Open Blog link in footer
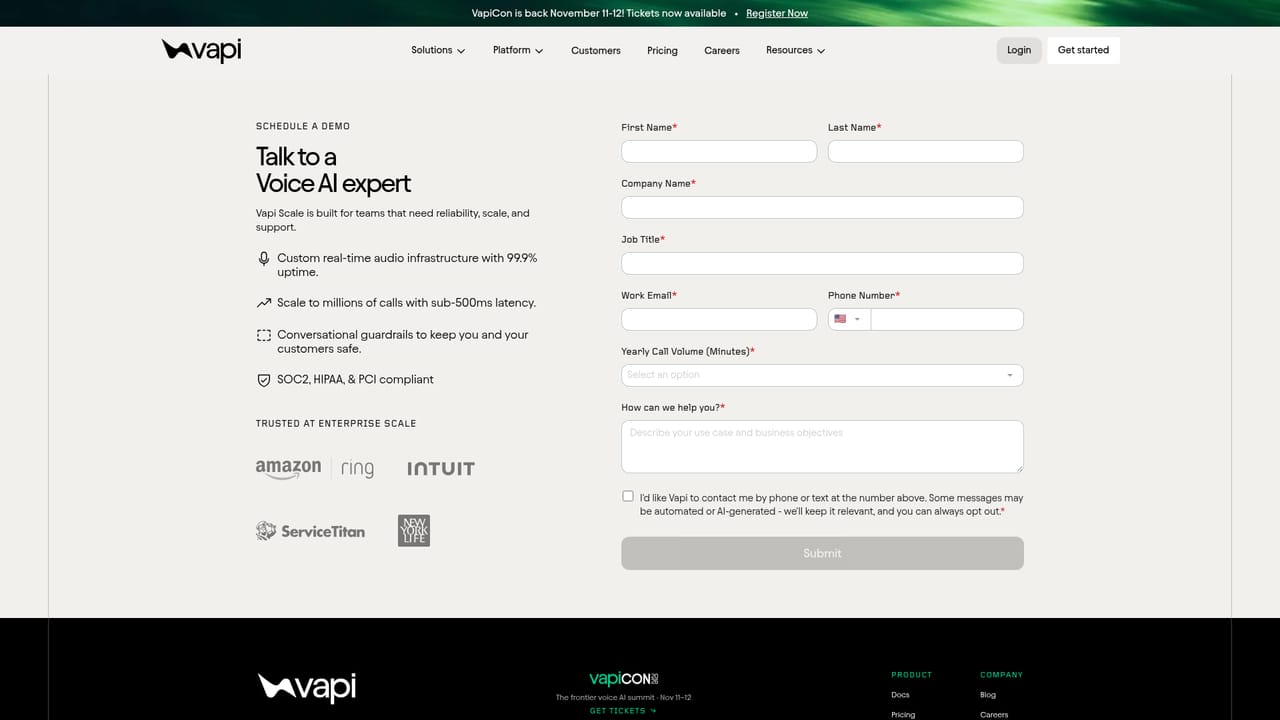 (988, 695)
